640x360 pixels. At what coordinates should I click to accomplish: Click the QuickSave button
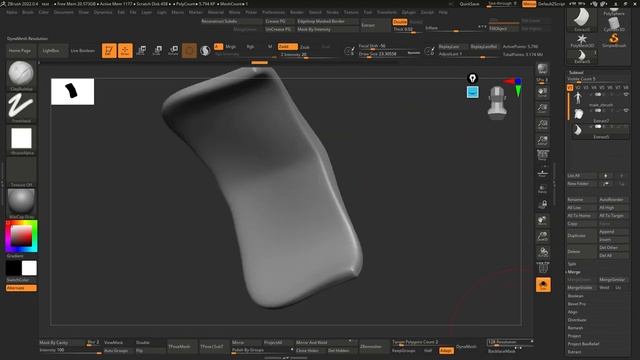click(469, 4)
